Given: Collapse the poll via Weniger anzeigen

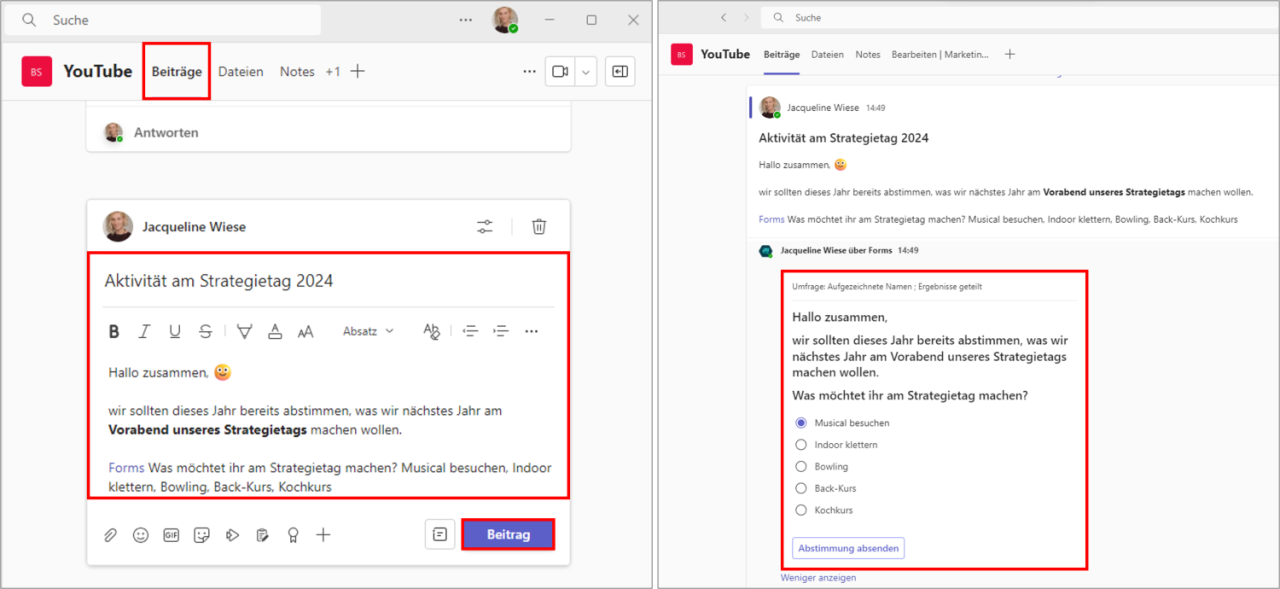Looking at the screenshot, I should pyautogui.click(x=818, y=577).
